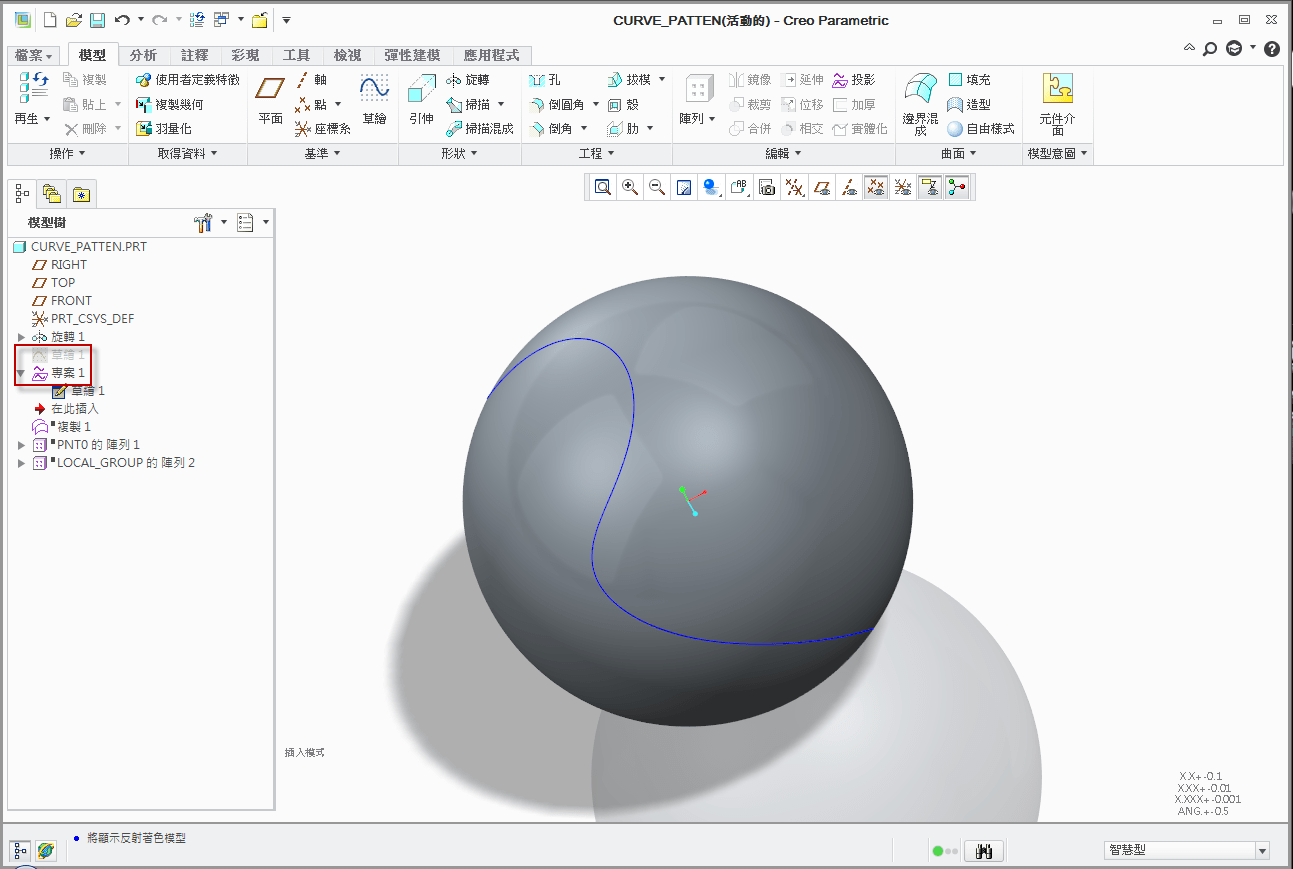Image resolution: width=1293 pixels, height=869 pixels.
Task: Select the FRONT datum plane in tree
Action: point(71,301)
